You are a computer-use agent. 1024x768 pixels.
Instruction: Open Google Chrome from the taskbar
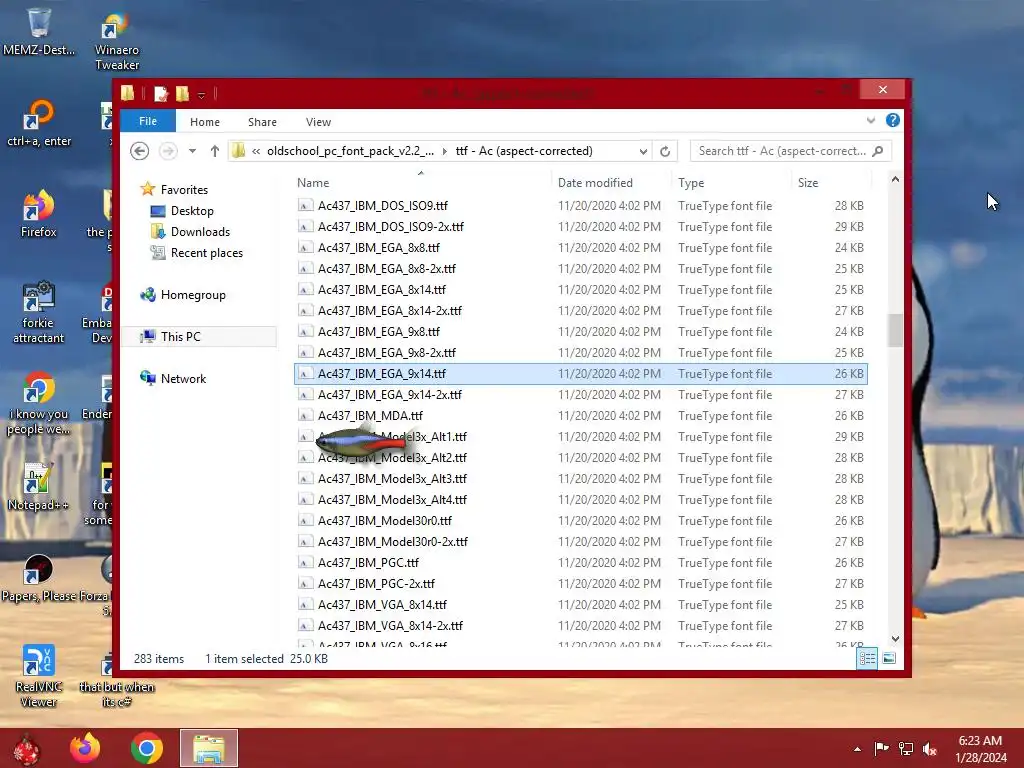coord(146,748)
